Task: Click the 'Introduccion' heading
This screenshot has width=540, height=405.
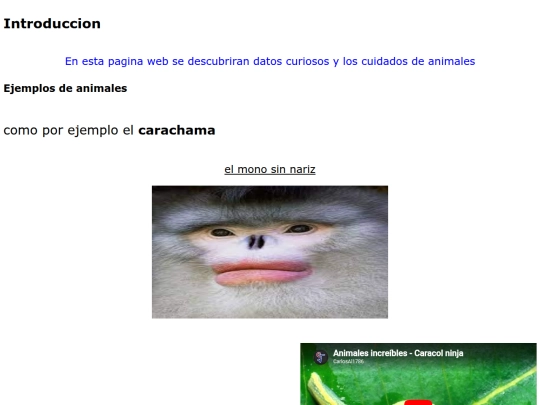Action: 52,24
